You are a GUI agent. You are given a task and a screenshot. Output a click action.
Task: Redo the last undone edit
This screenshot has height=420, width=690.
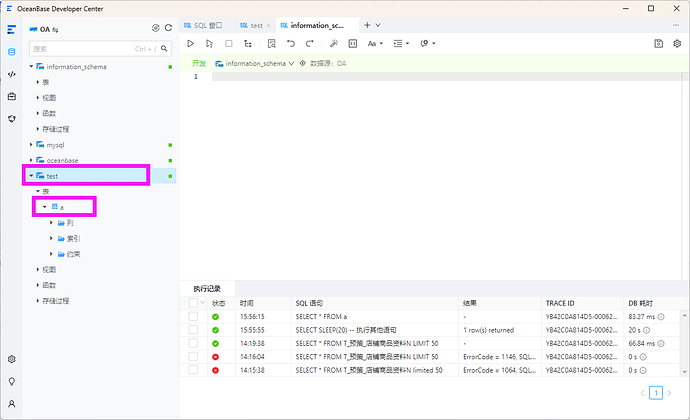(x=310, y=43)
